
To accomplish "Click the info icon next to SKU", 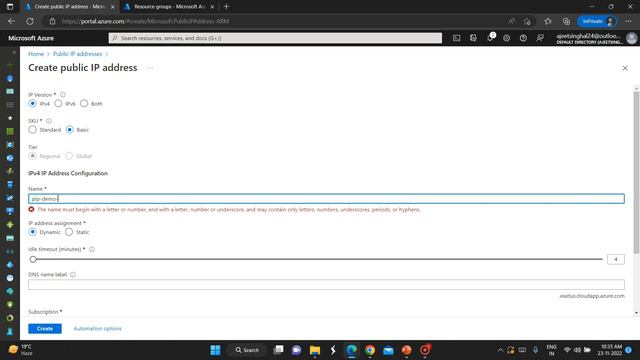I will point(49,121).
